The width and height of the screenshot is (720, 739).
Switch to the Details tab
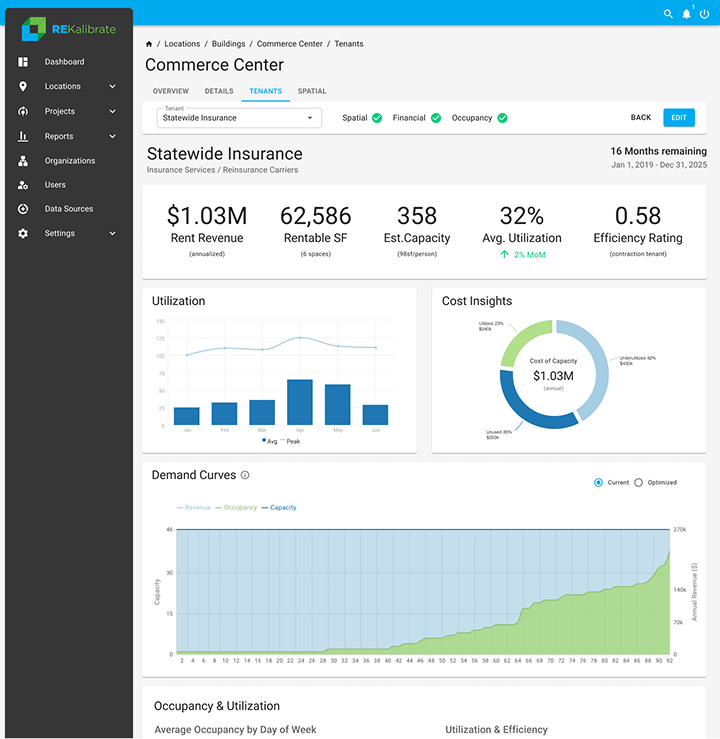219,91
